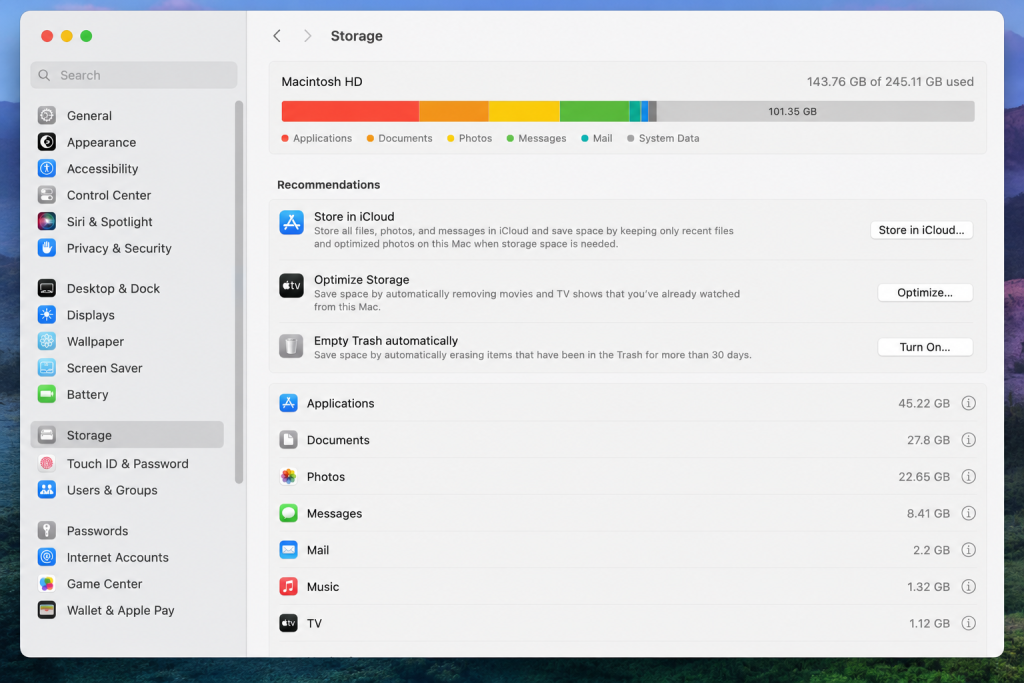Open Displays label in sidebar
The width and height of the screenshot is (1024, 683).
click(91, 315)
